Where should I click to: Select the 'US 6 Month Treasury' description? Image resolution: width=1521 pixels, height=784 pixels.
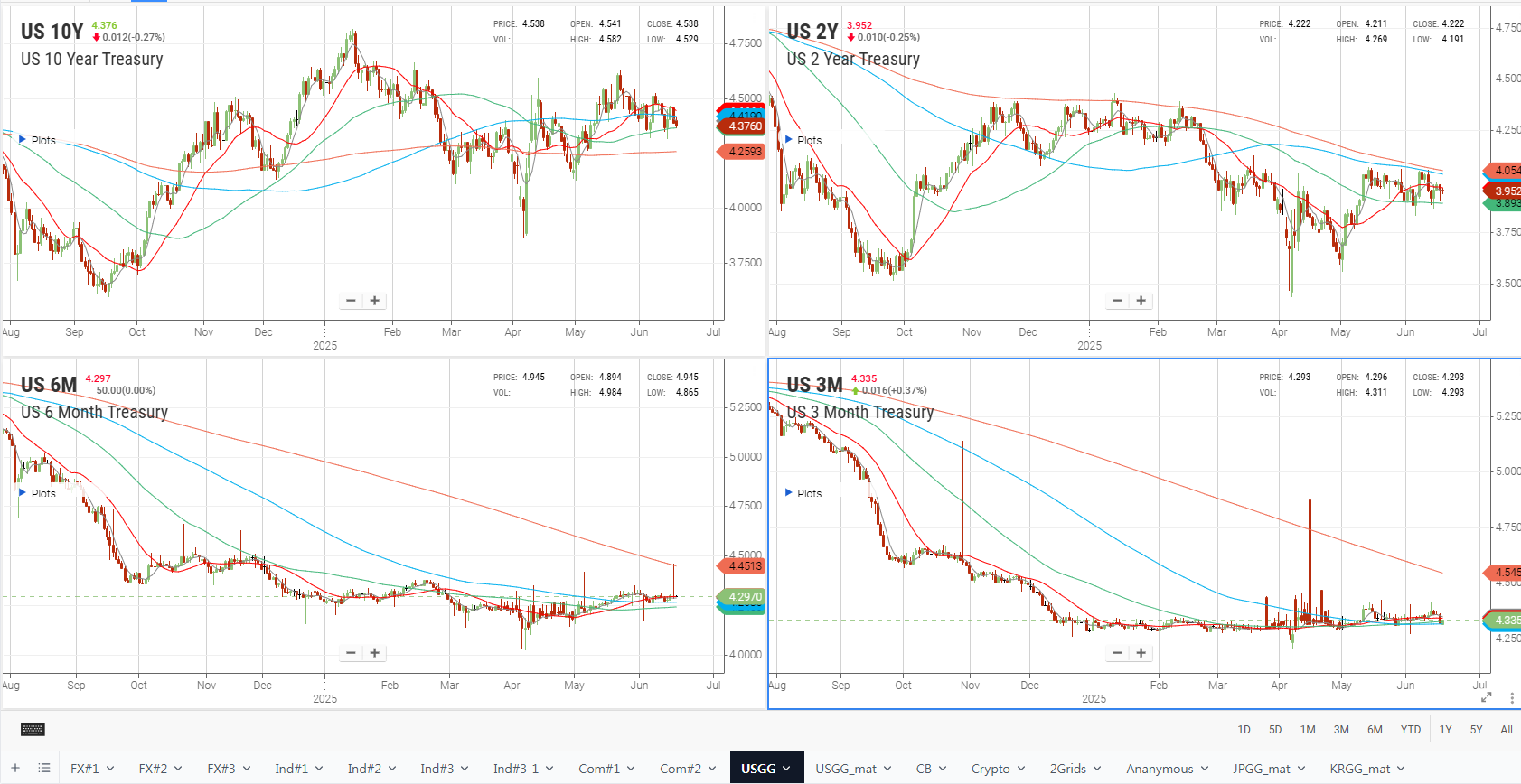pos(95,412)
